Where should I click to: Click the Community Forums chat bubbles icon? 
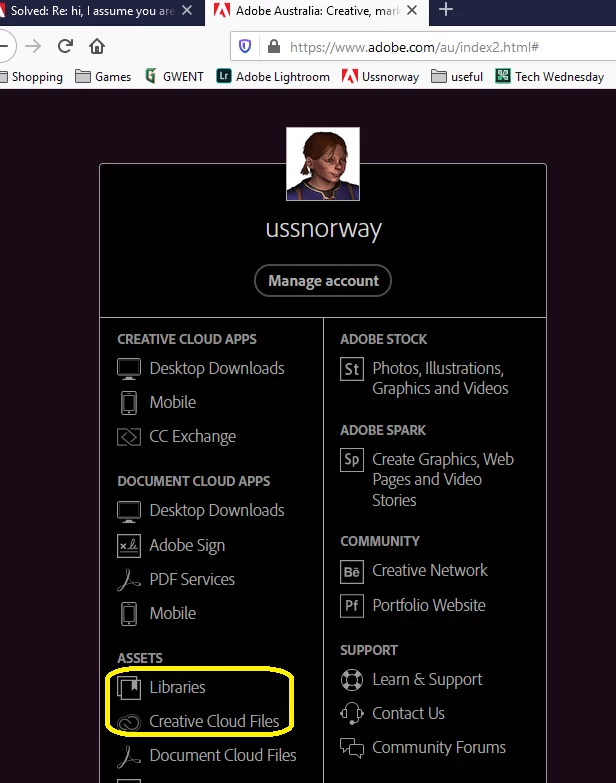click(352, 748)
